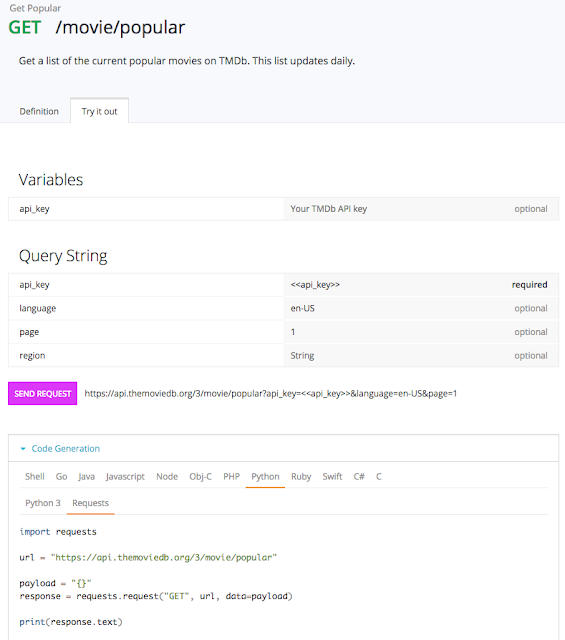Switch to the Javascript code tab

pyautogui.click(x=125, y=476)
